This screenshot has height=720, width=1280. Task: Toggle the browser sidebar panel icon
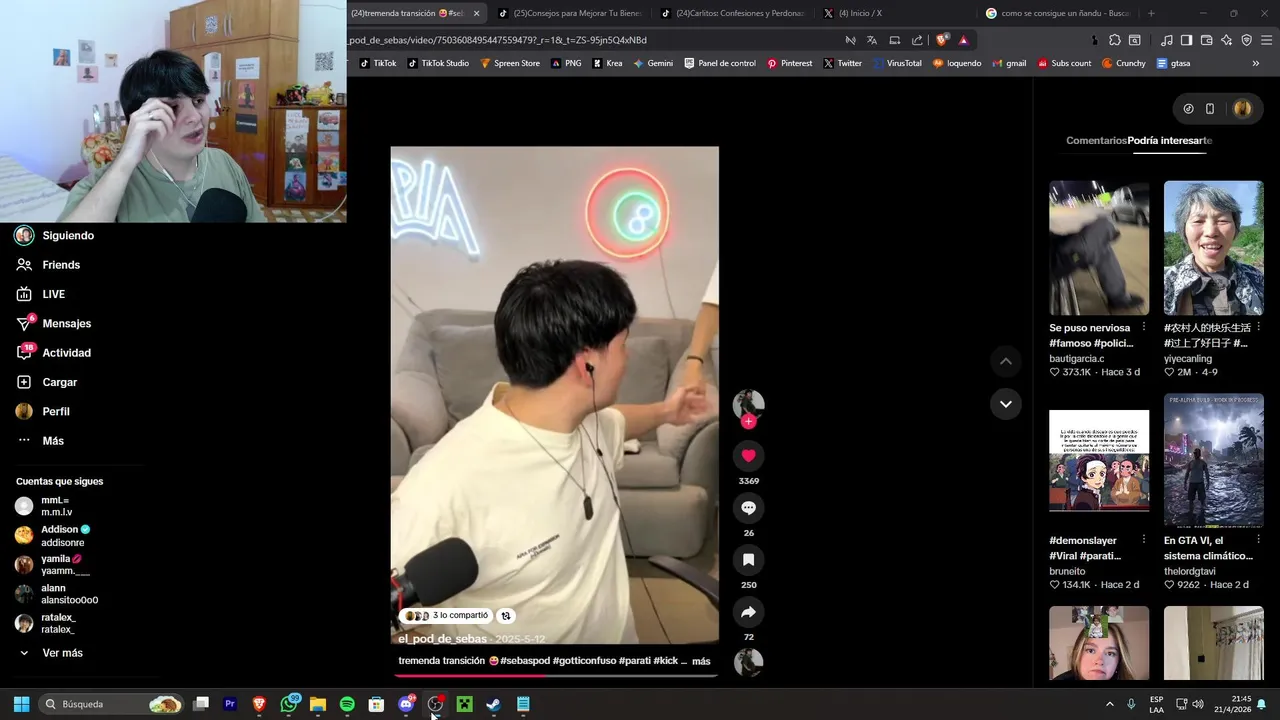(x=1186, y=40)
